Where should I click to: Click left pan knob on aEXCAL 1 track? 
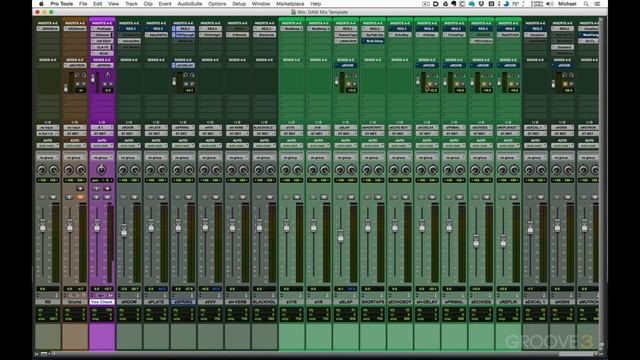pyautogui.click(x=529, y=169)
